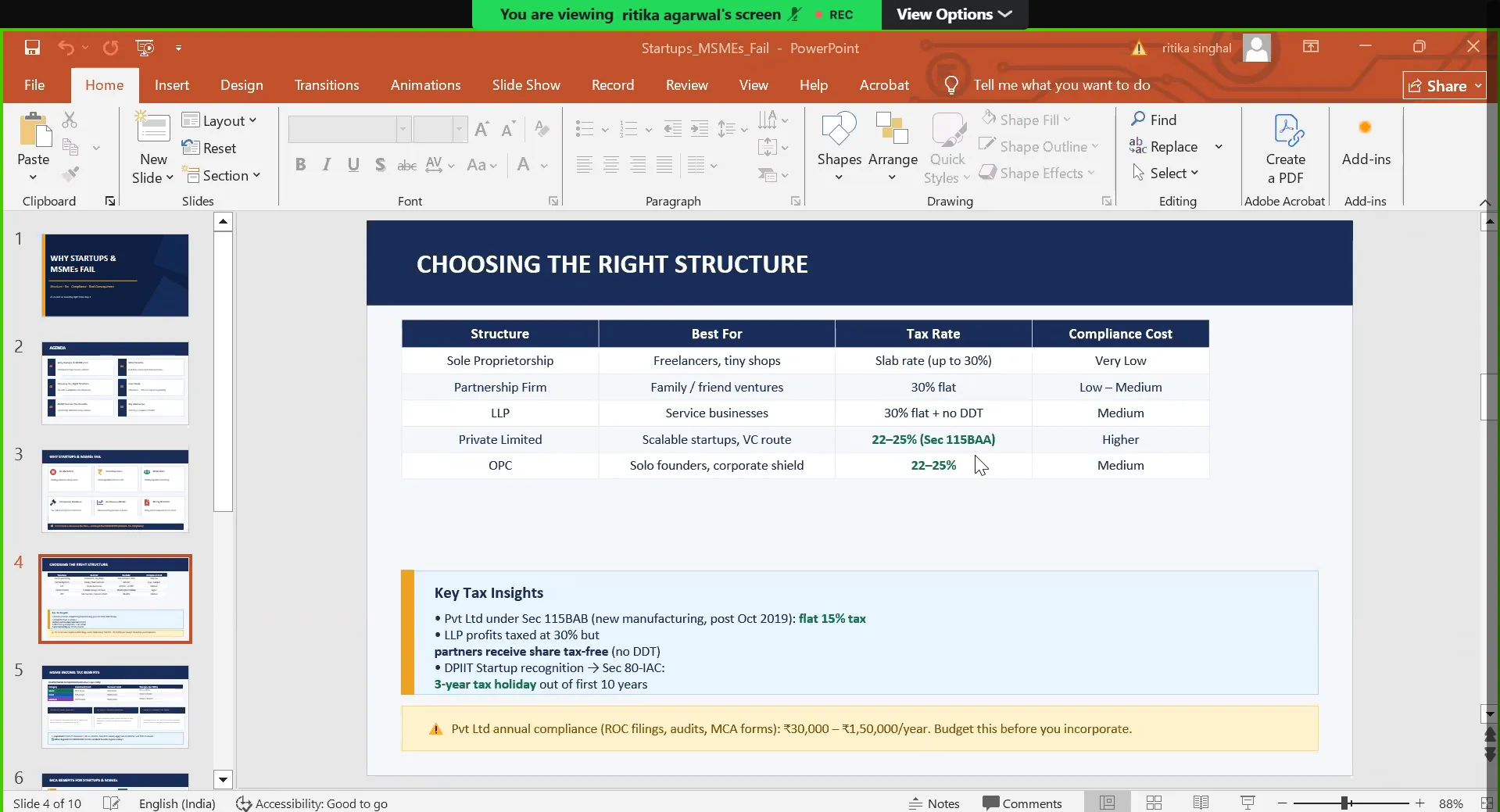
Task: Toggle the Notes pane
Action: coord(934,803)
